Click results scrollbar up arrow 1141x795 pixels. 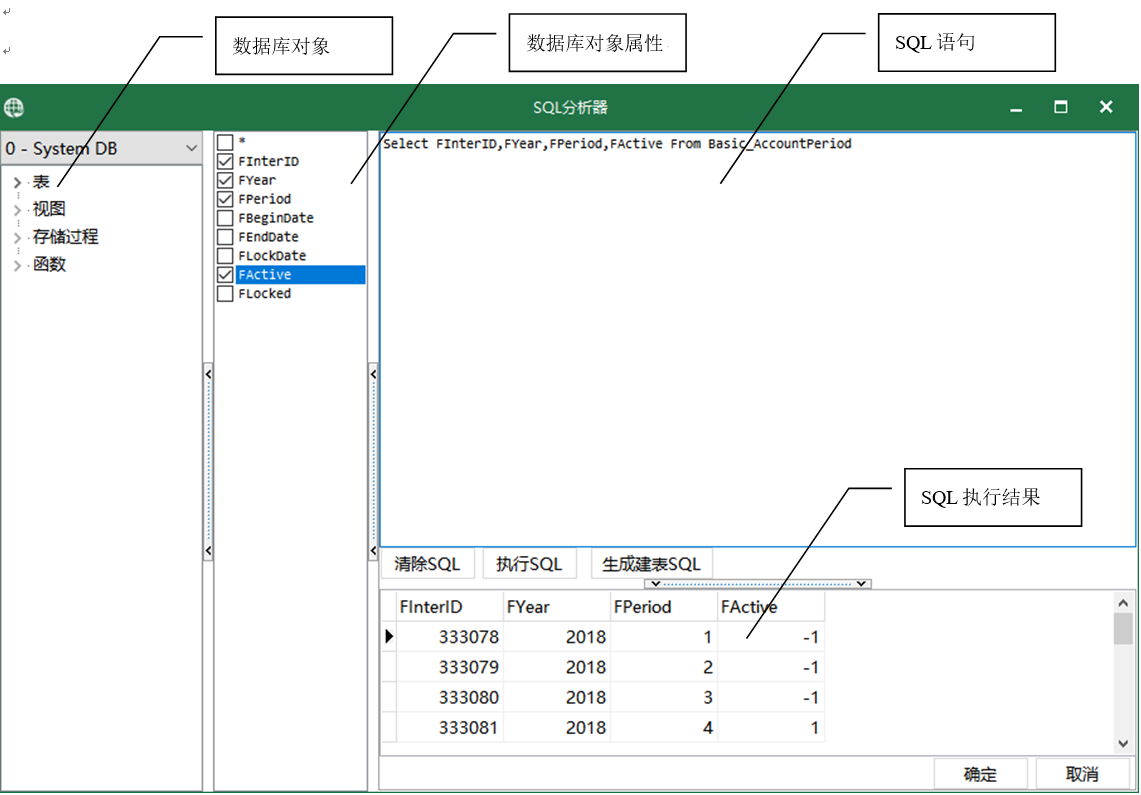[1123, 603]
